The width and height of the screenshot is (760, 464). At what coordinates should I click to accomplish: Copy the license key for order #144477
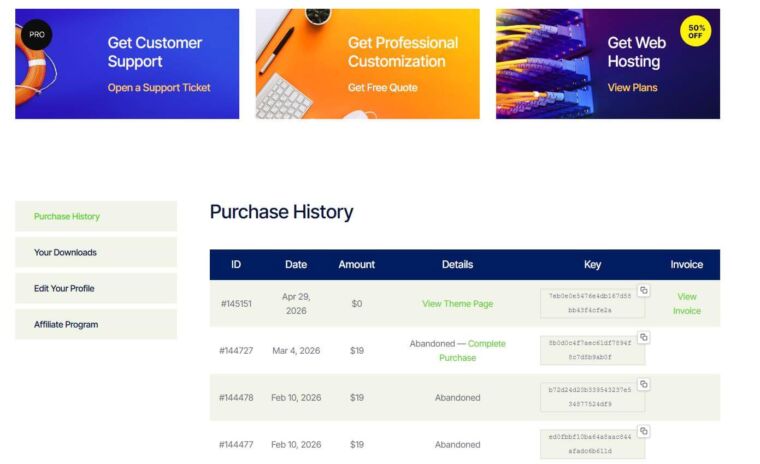click(x=644, y=431)
